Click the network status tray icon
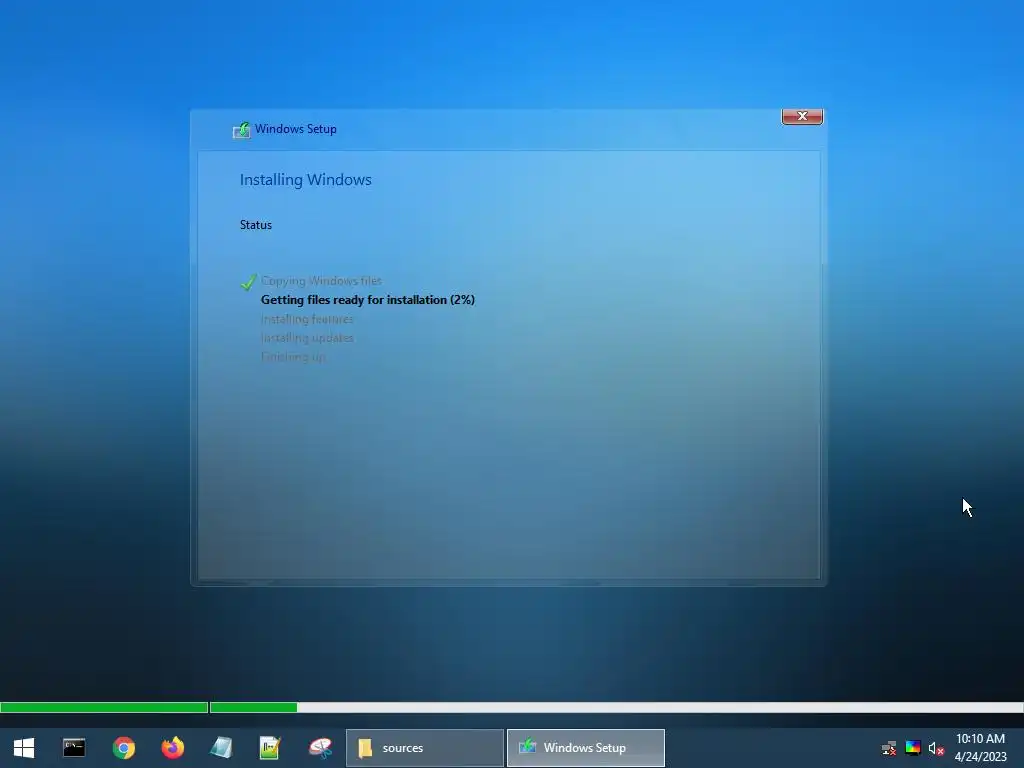Viewport: 1024px width, 768px height. click(889, 748)
